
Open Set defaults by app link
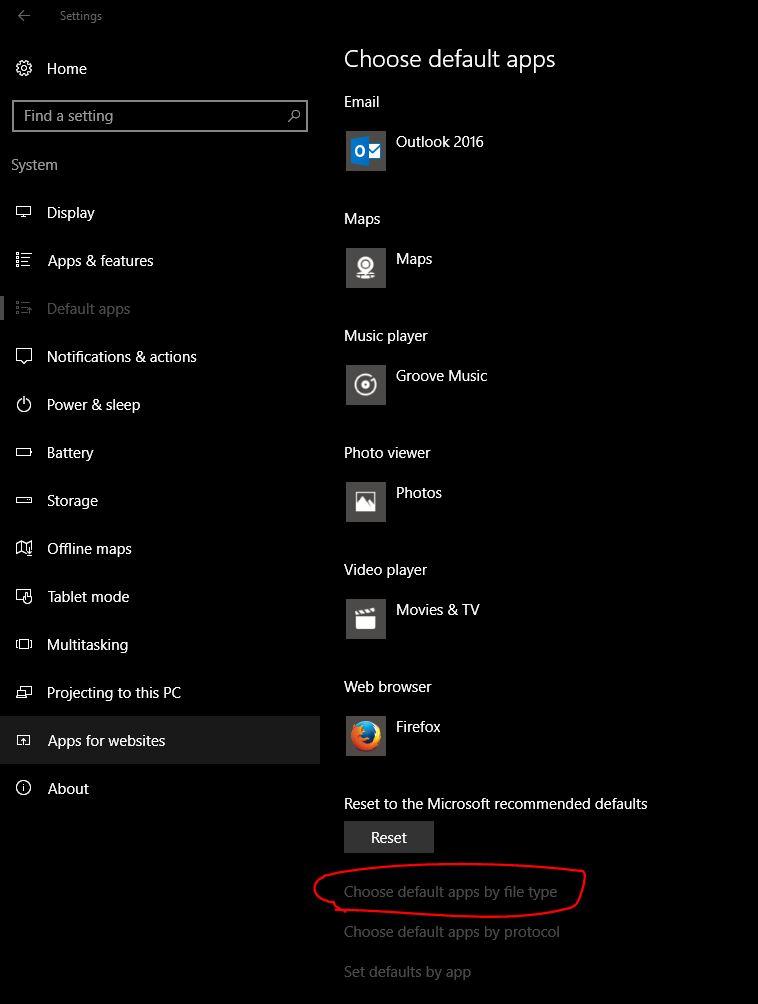click(407, 971)
